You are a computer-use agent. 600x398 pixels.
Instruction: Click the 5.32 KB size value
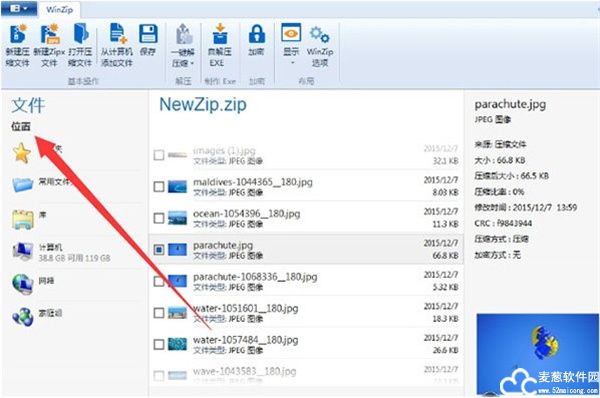[x=445, y=287]
